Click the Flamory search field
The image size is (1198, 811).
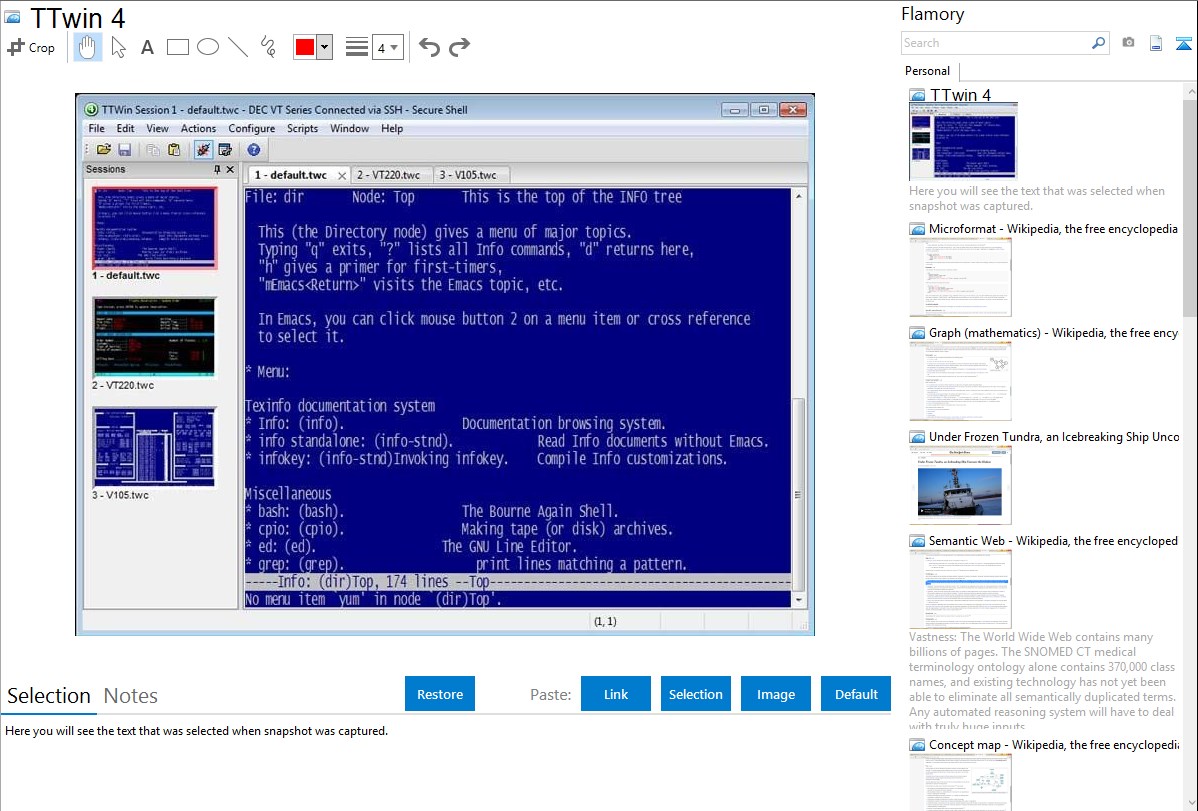tap(995, 43)
